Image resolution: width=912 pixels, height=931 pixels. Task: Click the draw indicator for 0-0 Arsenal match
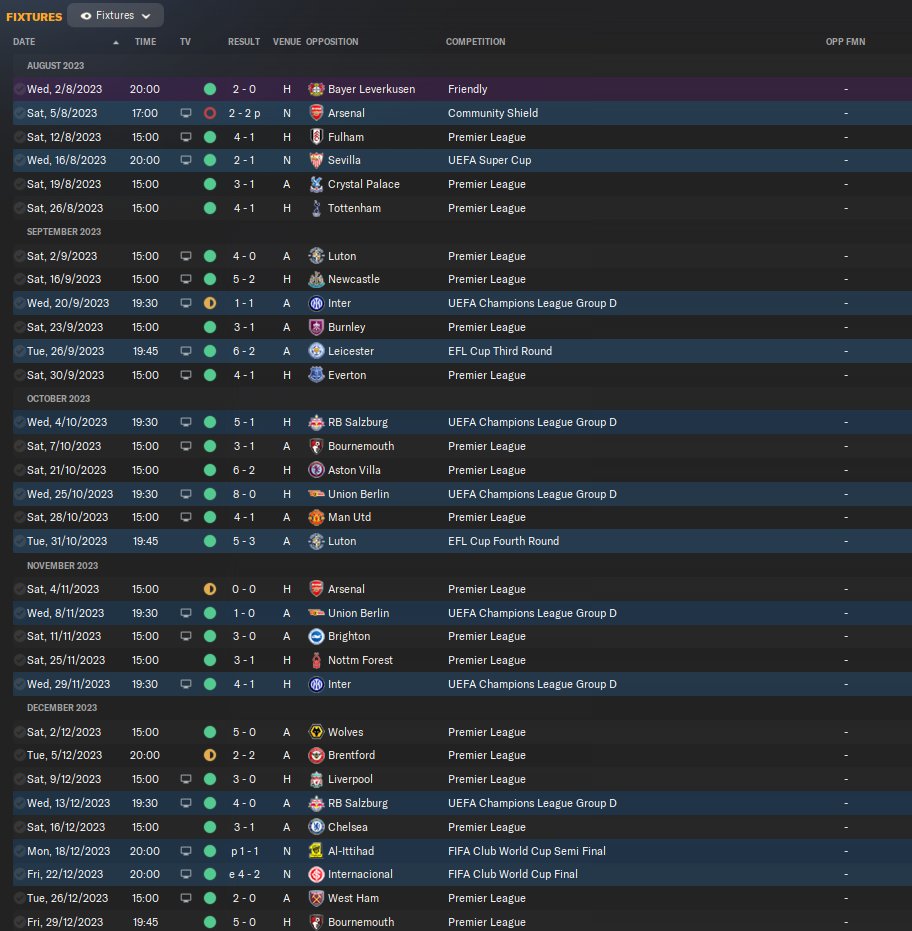click(210, 589)
